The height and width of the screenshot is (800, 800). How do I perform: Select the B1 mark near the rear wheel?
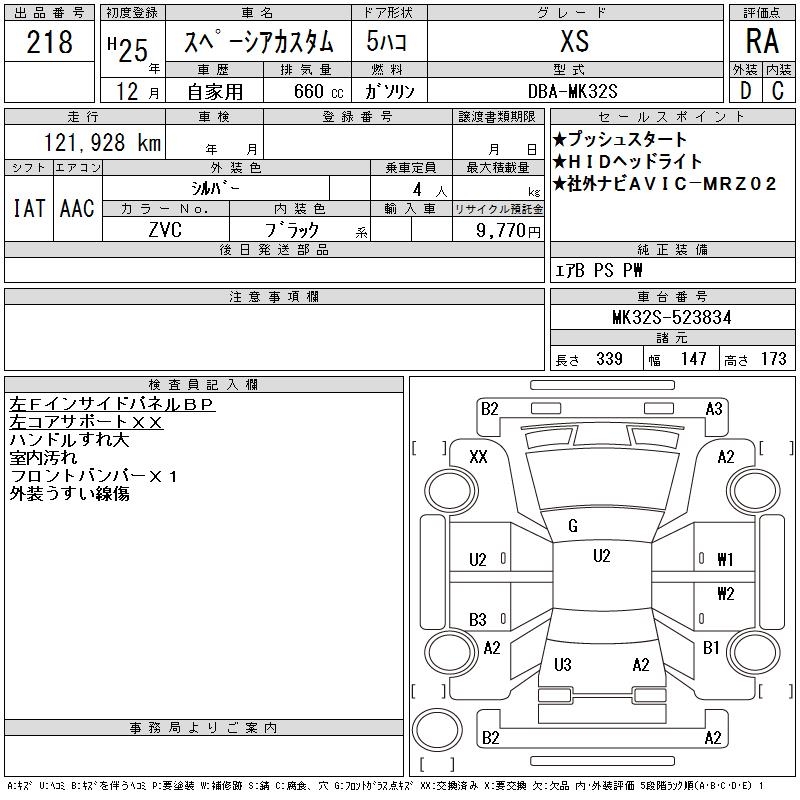point(711,648)
